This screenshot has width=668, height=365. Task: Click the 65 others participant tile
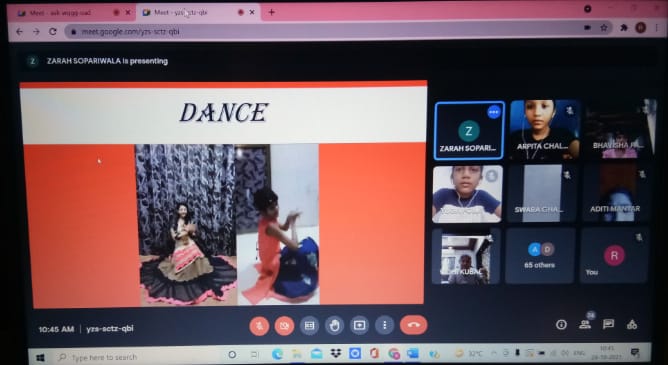540,255
